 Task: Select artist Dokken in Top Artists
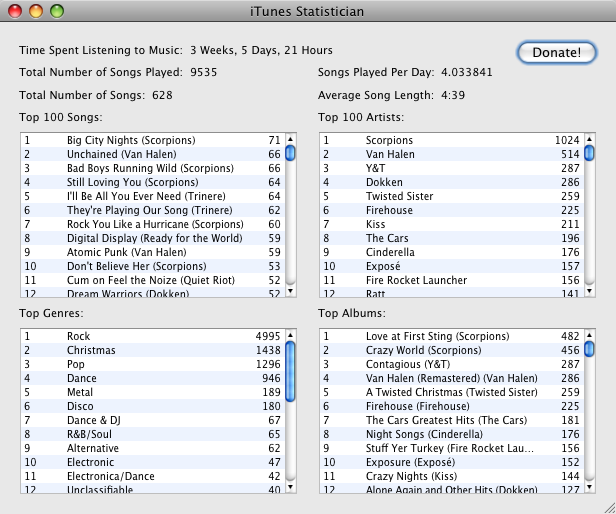click(x=452, y=182)
